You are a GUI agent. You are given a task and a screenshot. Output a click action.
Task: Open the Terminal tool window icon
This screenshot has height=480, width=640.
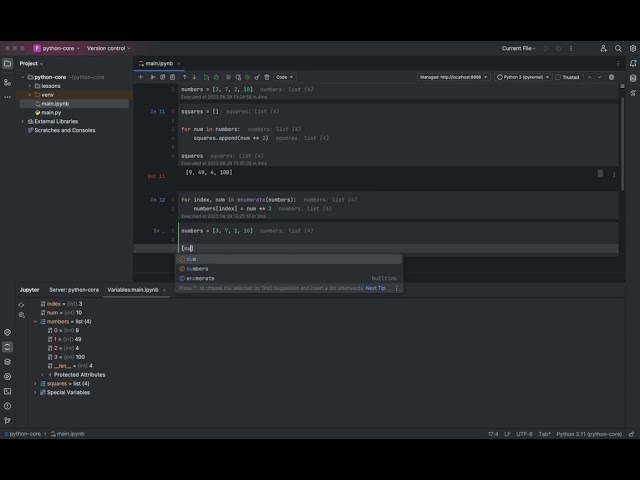7,391
